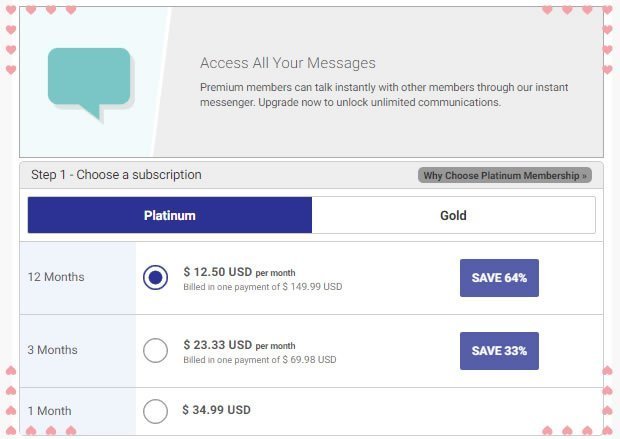Switch to the Platinum tab
620x439 pixels.
170,215
